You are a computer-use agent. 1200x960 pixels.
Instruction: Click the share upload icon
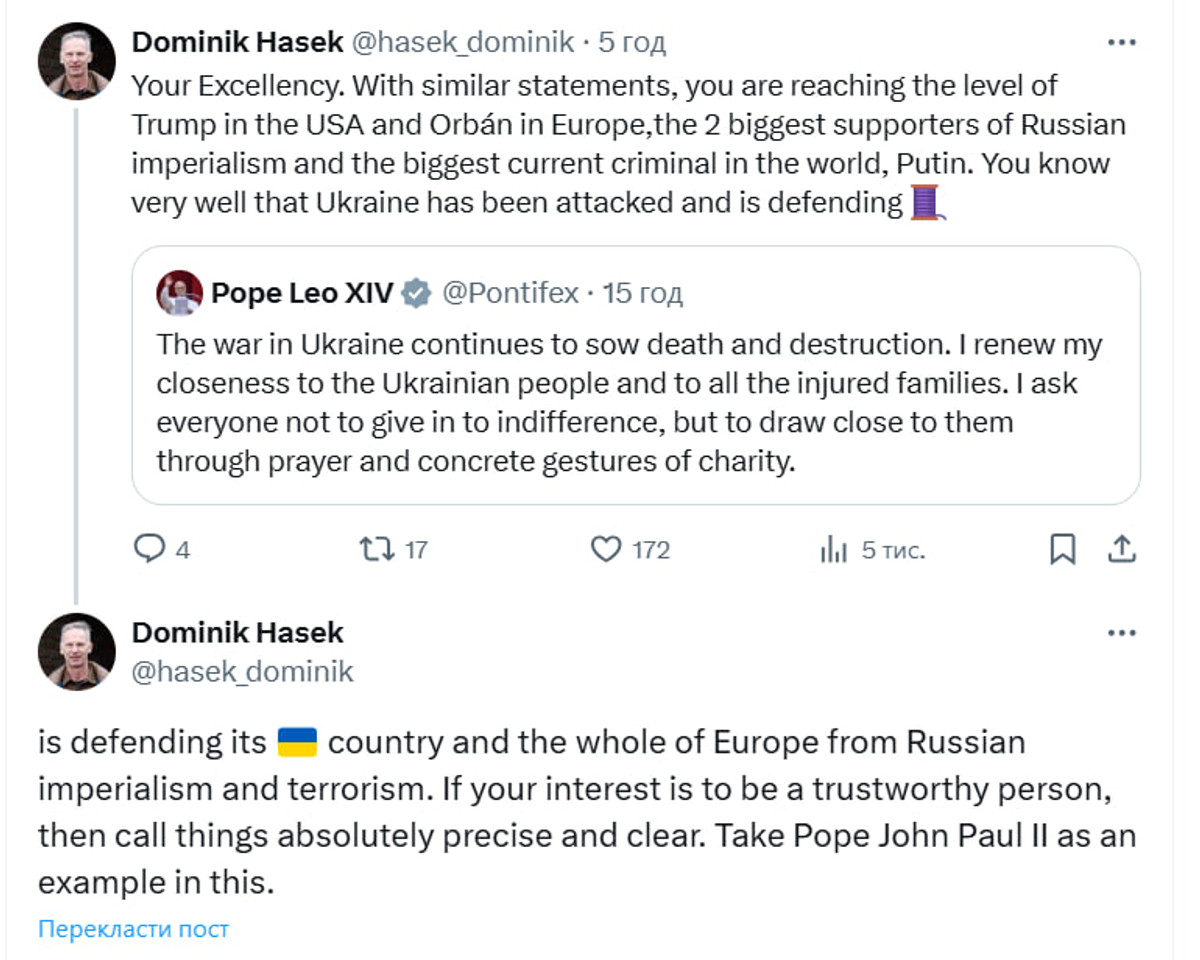pos(1122,549)
